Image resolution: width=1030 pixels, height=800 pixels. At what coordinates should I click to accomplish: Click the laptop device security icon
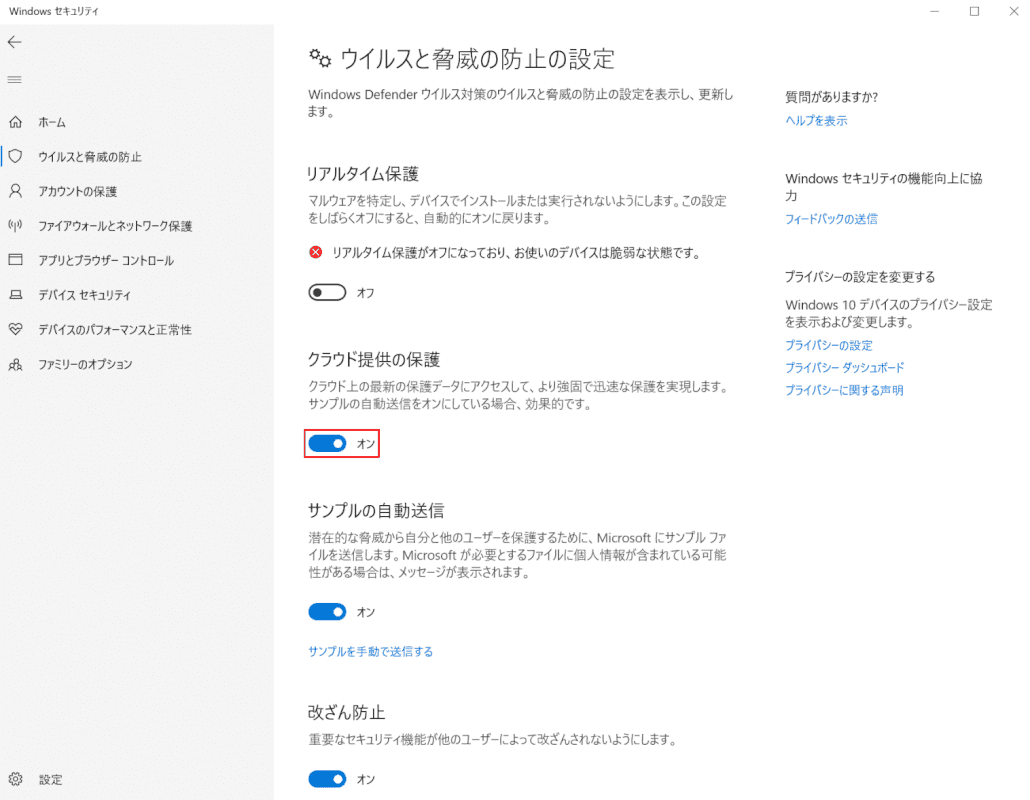15,295
